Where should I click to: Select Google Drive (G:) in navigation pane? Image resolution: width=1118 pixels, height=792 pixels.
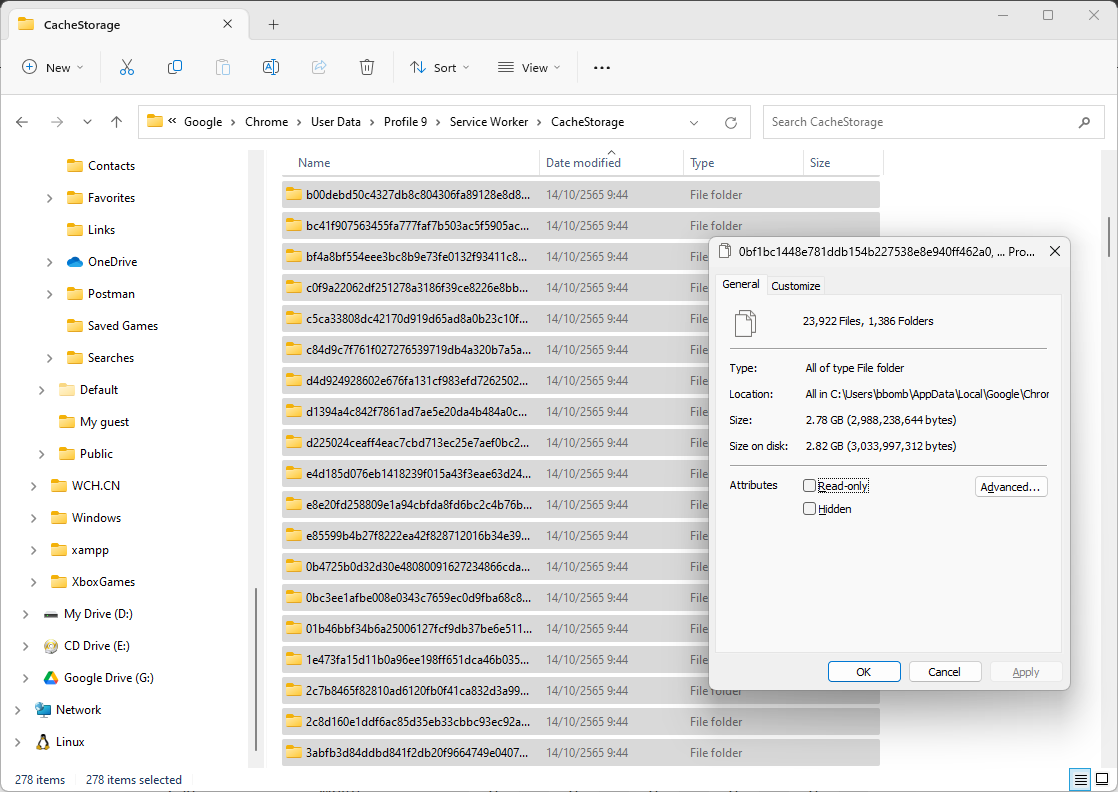pos(108,678)
